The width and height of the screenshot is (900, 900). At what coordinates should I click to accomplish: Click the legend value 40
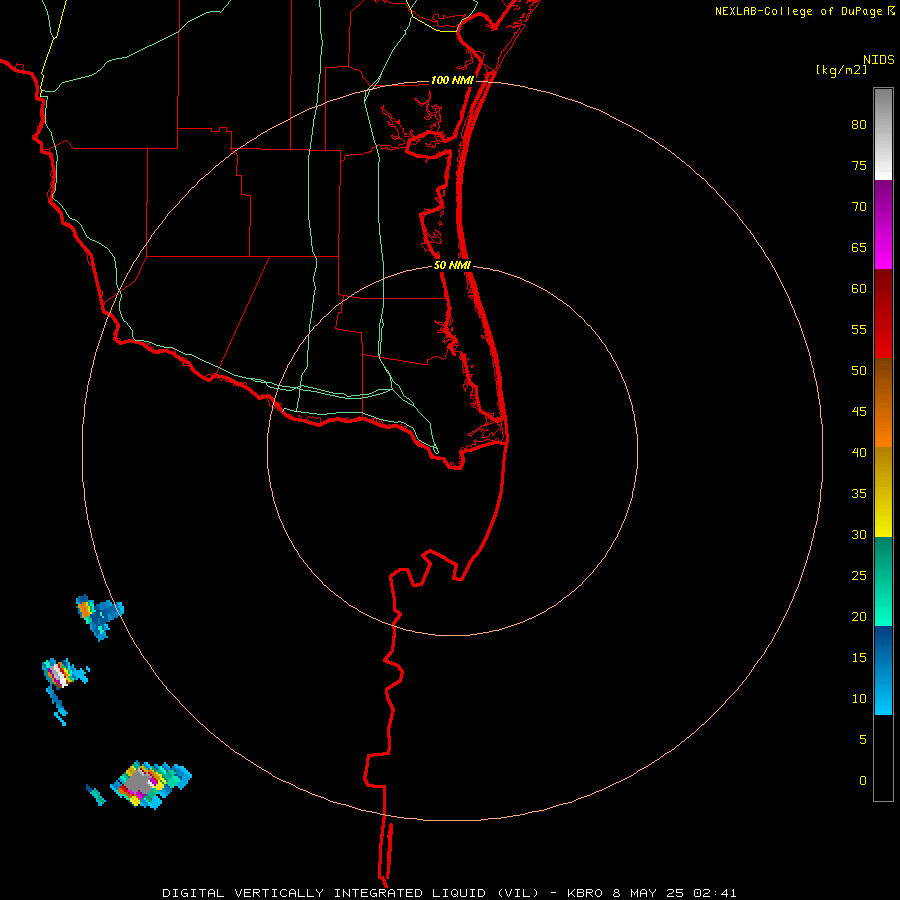859,452
